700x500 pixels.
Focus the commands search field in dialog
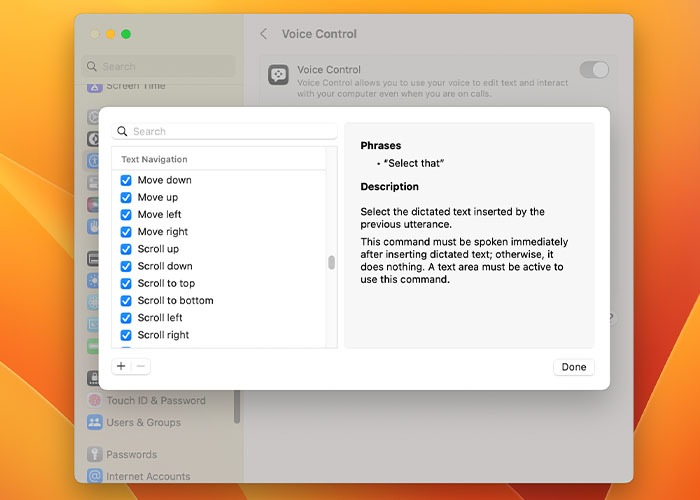click(225, 131)
